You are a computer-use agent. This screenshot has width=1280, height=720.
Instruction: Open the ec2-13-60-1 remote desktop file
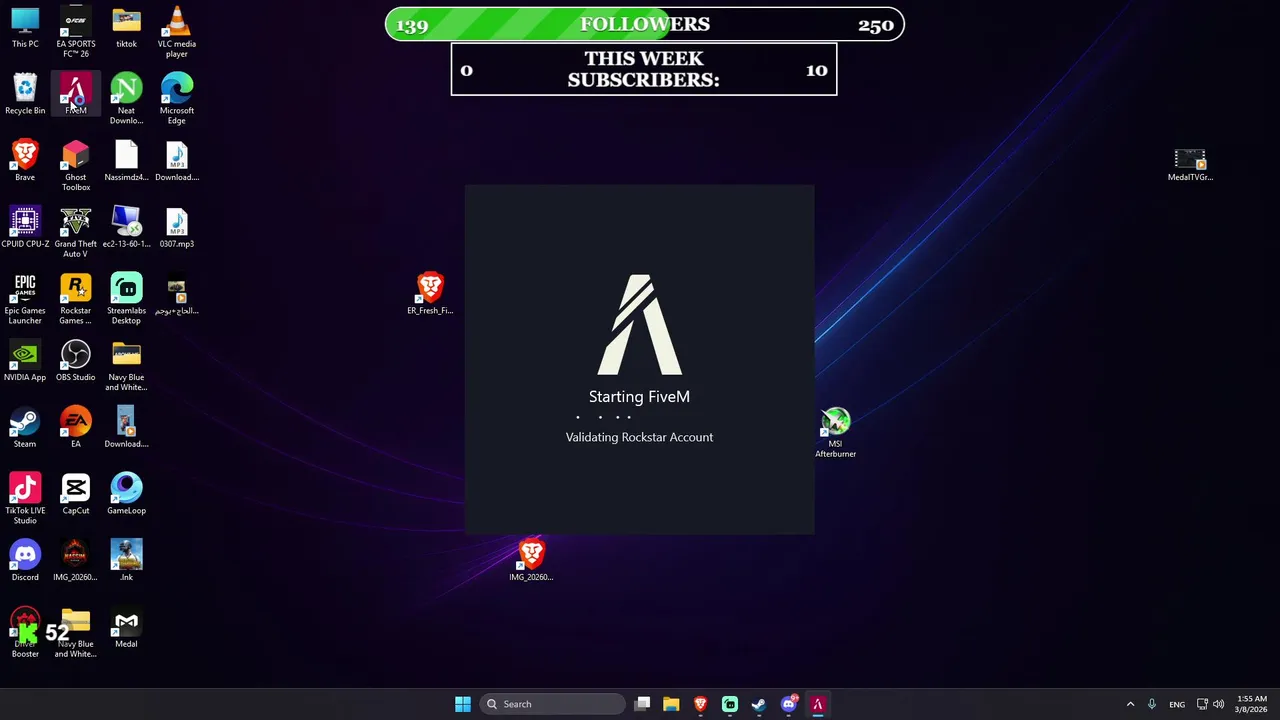tap(126, 227)
